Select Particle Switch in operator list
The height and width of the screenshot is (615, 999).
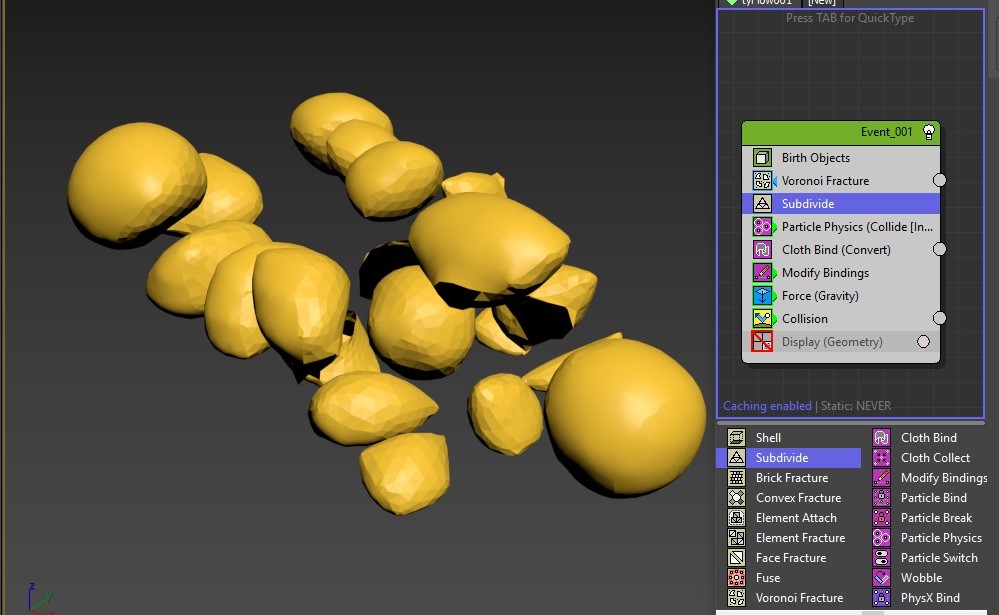point(940,558)
